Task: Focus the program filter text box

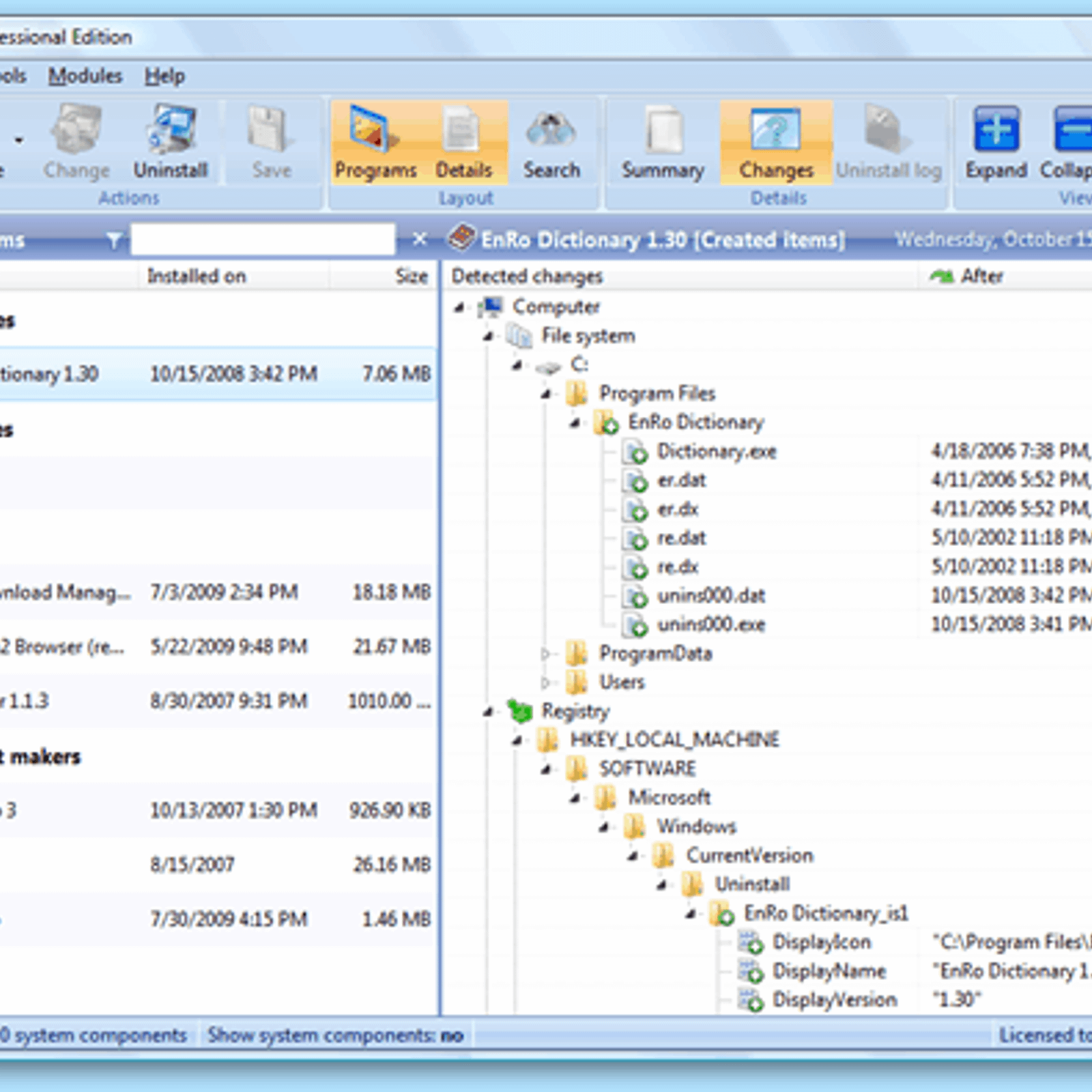Action: click(x=263, y=240)
